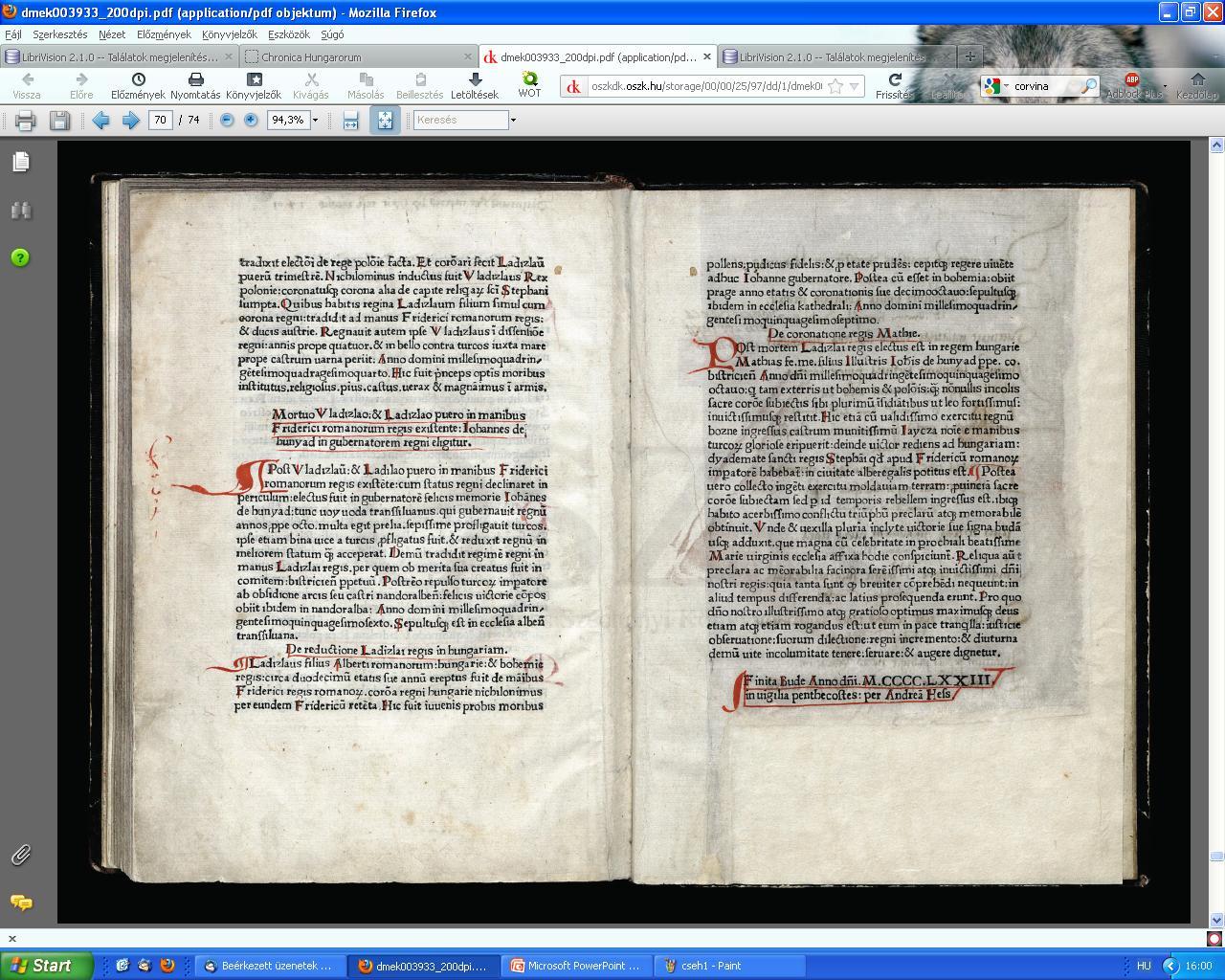Open the zoom percentage dropdown arrow
This screenshot has width=1225, height=980.
(315, 121)
